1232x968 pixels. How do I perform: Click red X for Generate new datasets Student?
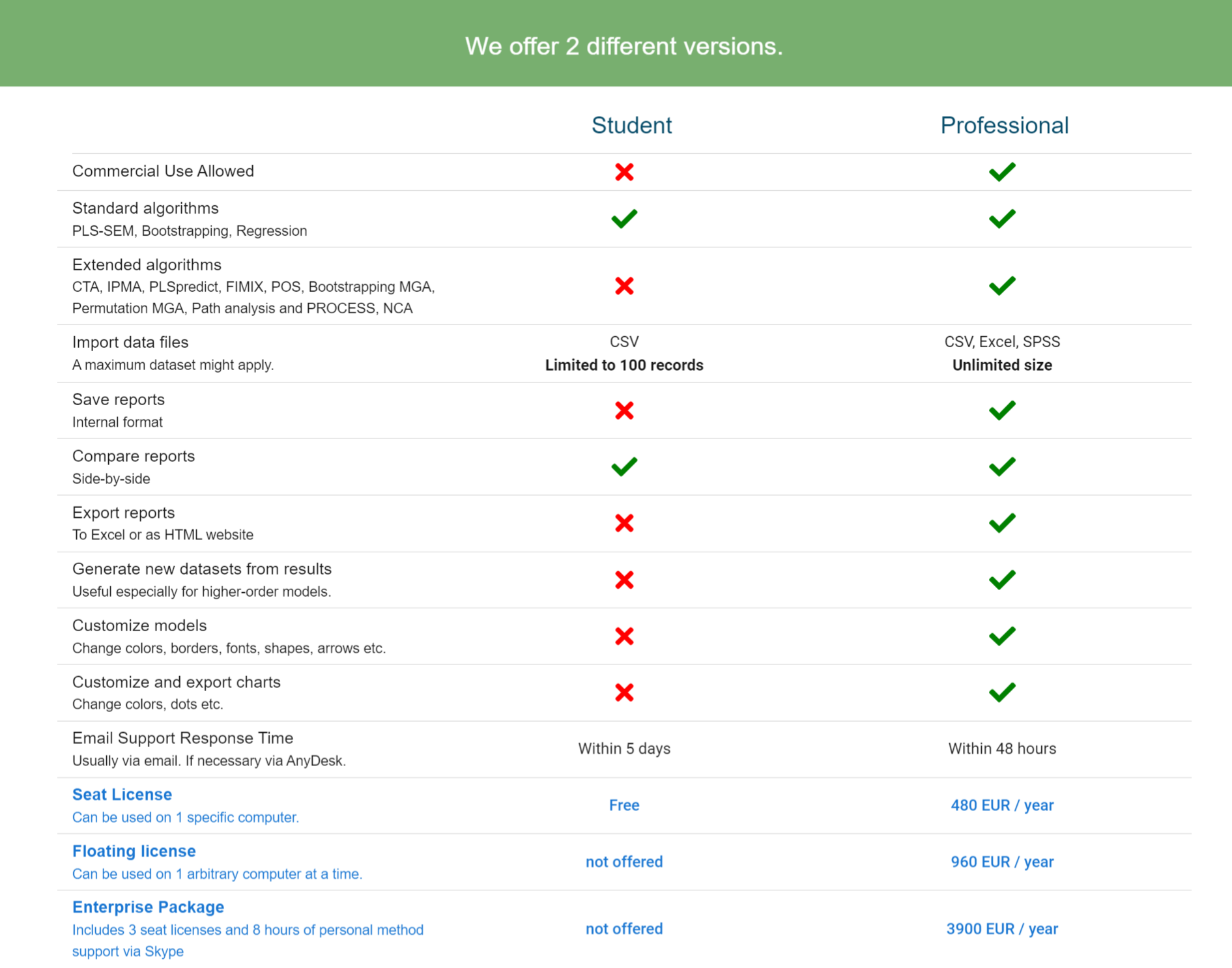coord(624,580)
